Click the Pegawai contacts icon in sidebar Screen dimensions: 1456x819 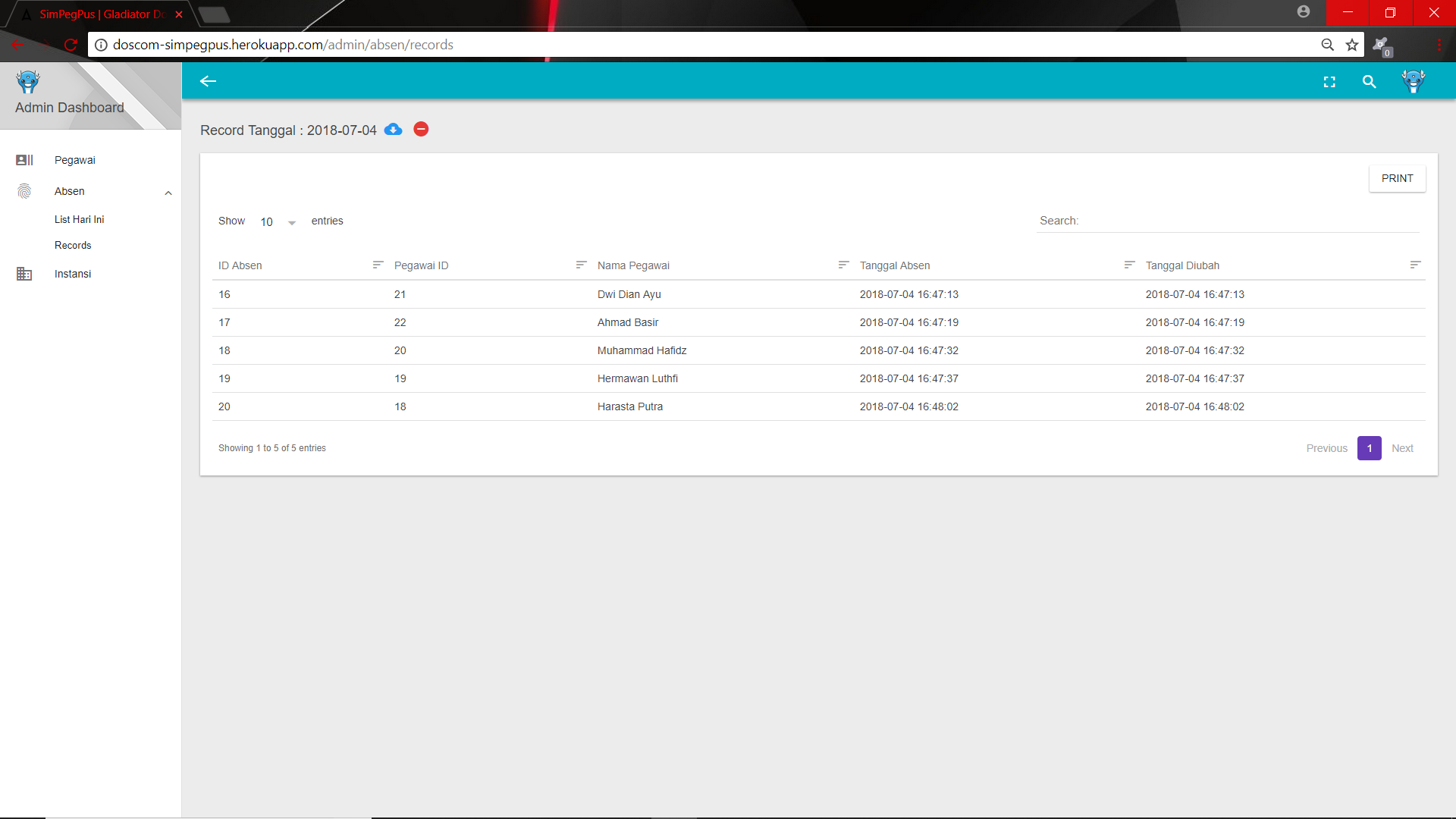point(24,160)
